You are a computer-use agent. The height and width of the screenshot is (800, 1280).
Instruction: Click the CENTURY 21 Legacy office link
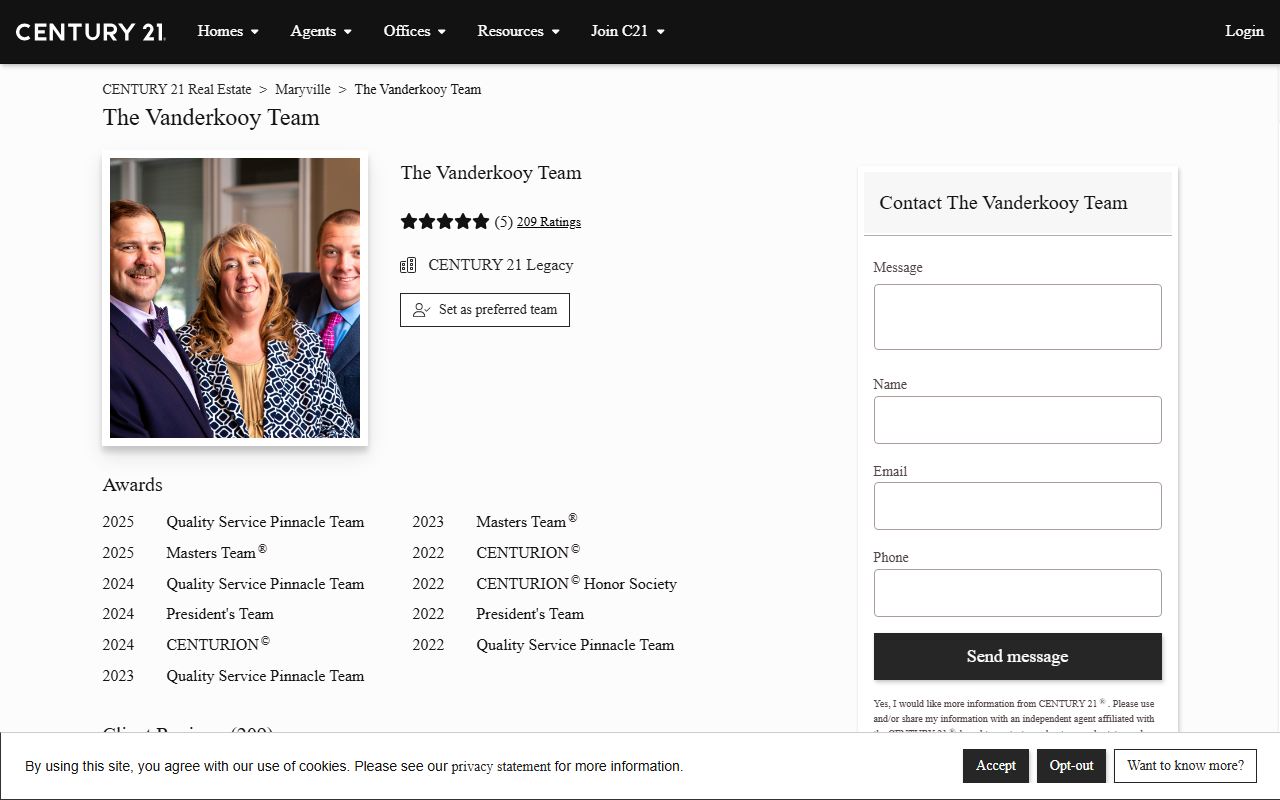point(501,265)
